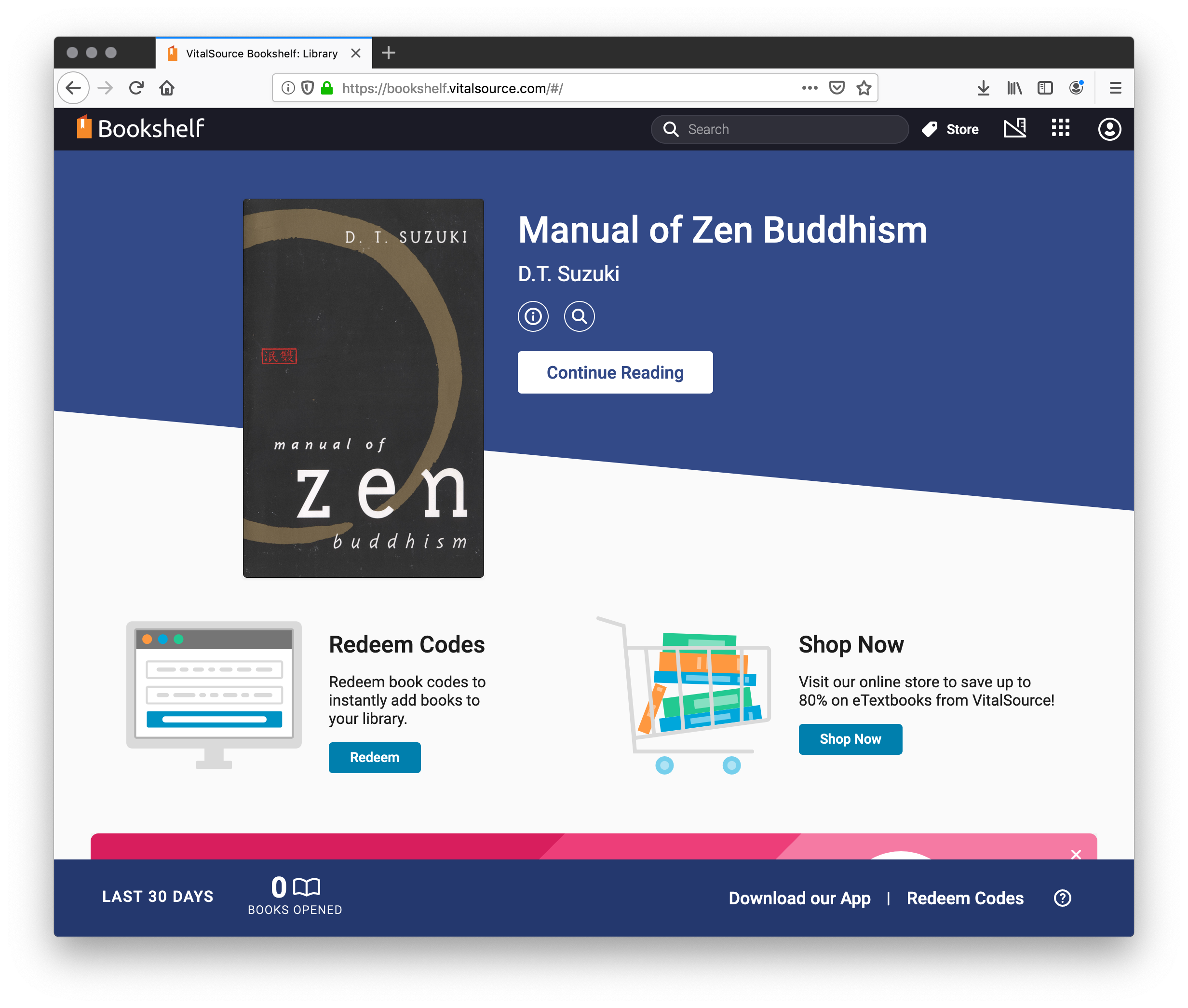1188x1008 pixels.
Task: Click Download our App link
Action: [797, 897]
